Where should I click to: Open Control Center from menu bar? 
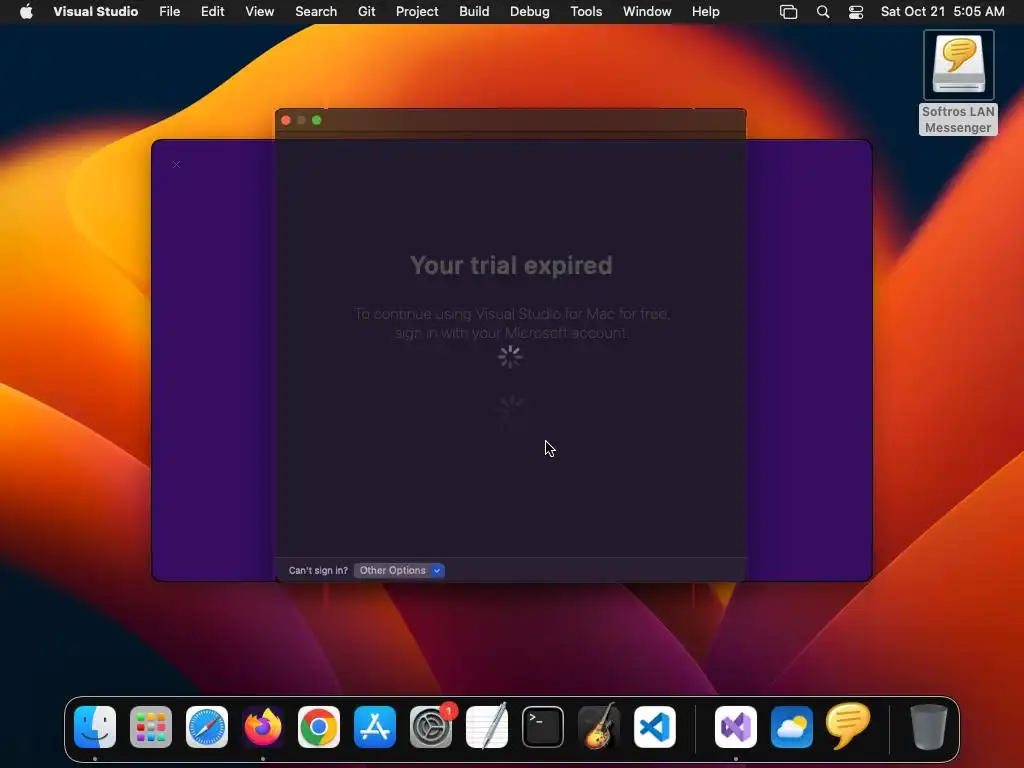(x=856, y=11)
